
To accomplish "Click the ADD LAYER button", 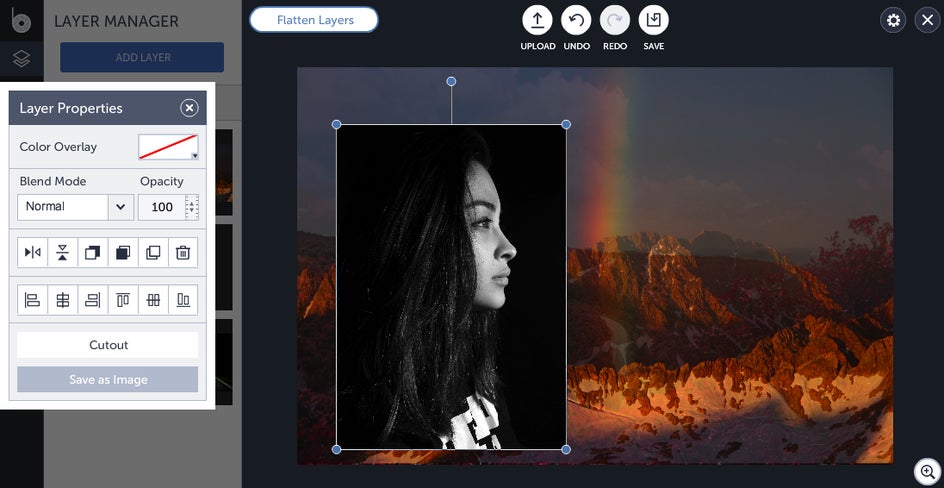I will click(142, 57).
